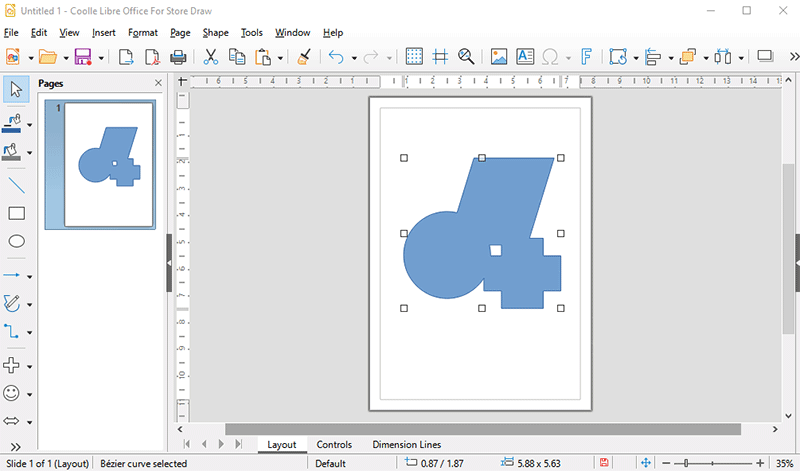Image resolution: width=800 pixels, height=471 pixels.
Task: Select the Rectangle drawing tool
Action: pos(16,213)
